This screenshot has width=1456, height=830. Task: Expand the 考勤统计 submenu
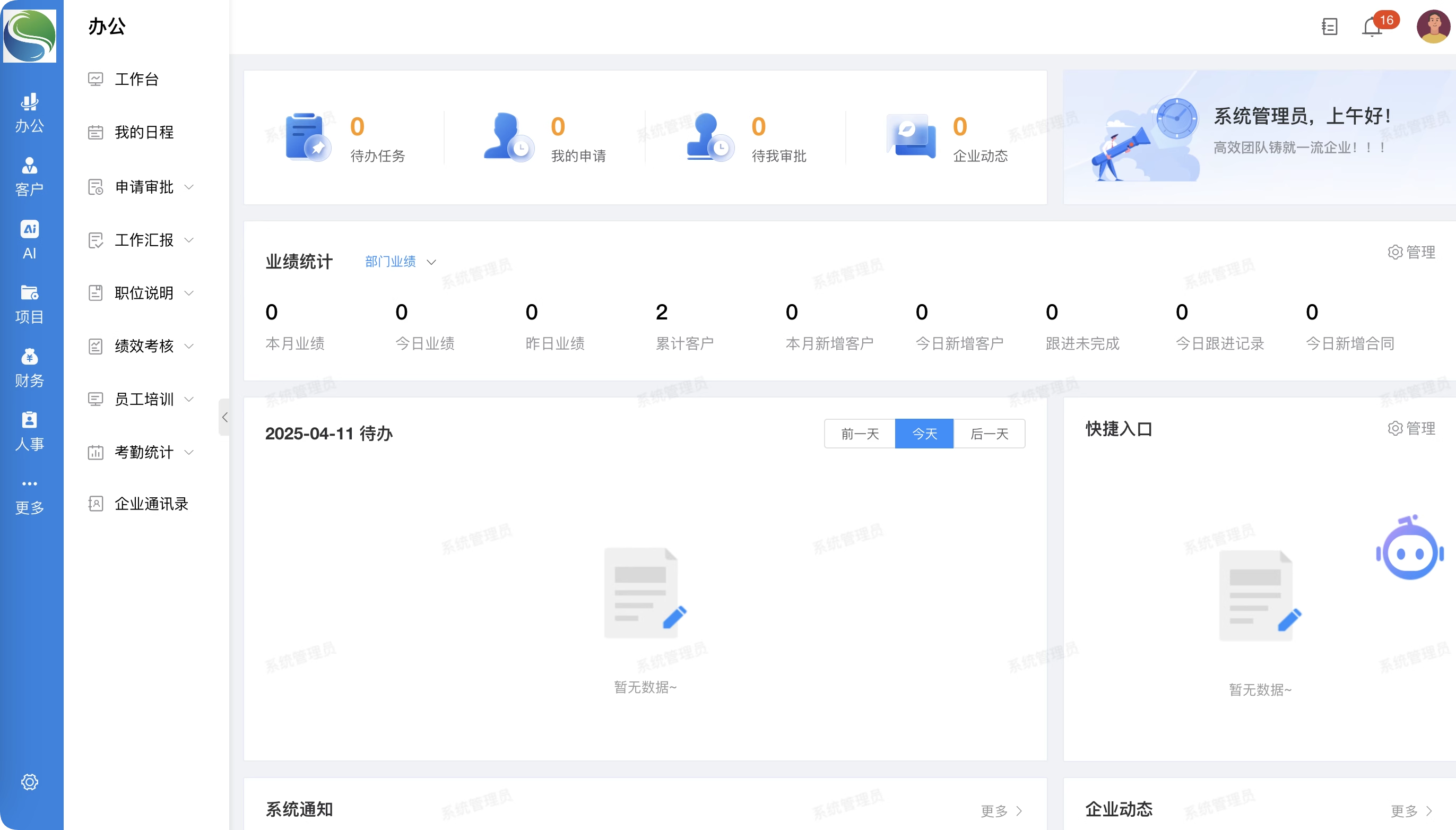tap(144, 452)
